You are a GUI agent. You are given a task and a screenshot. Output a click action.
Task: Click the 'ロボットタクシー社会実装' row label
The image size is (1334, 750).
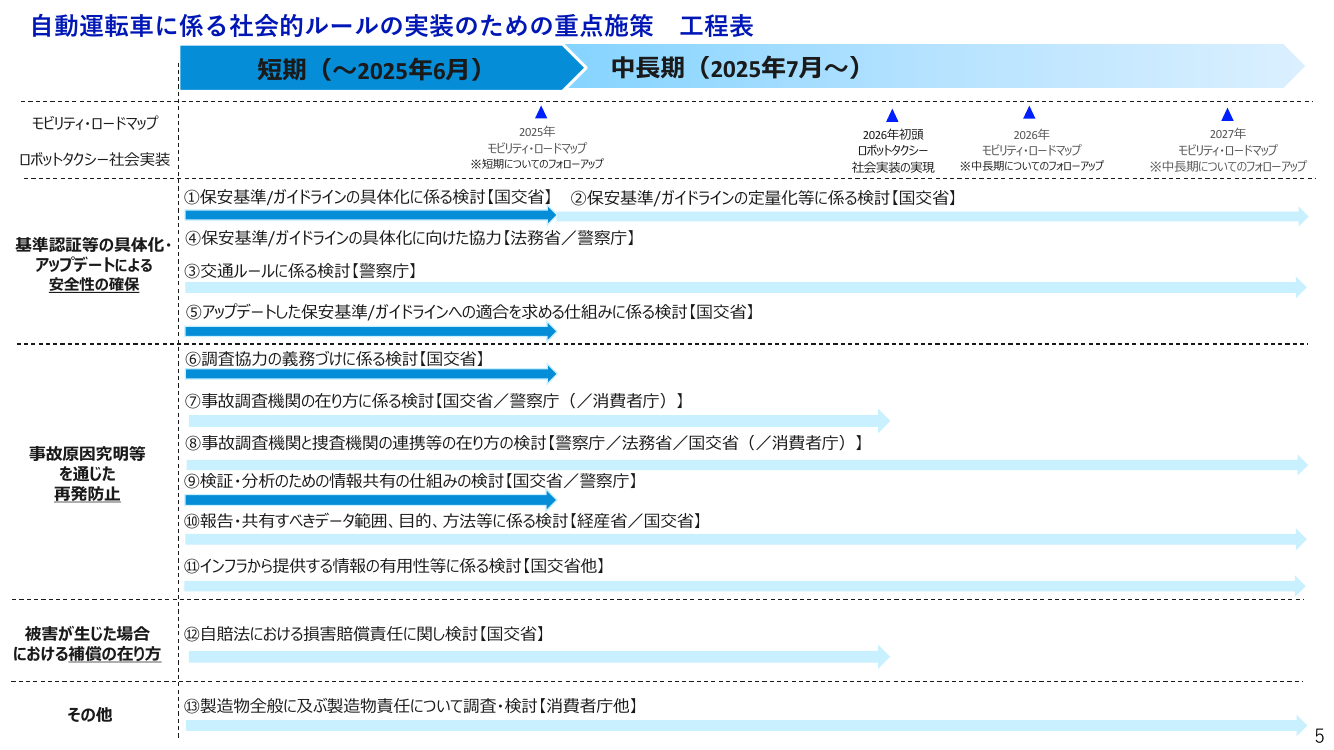coord(95,159)
